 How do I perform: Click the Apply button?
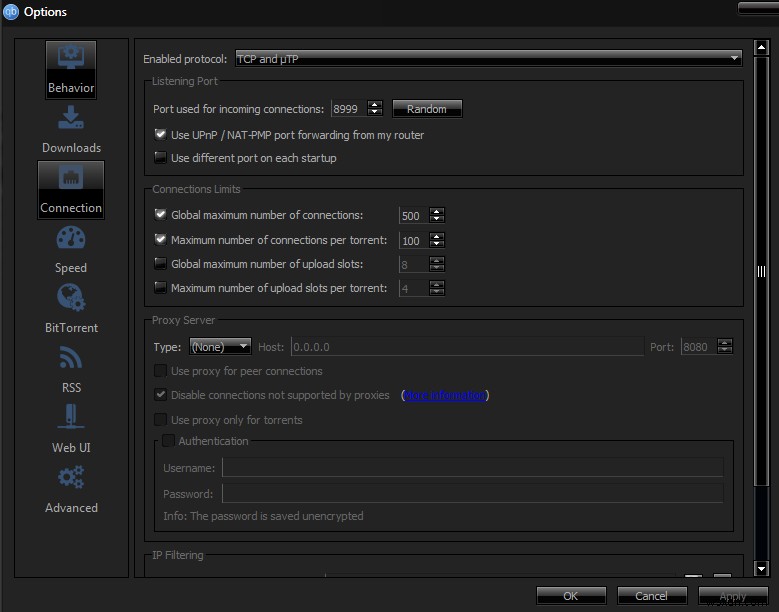click(733, 596)
